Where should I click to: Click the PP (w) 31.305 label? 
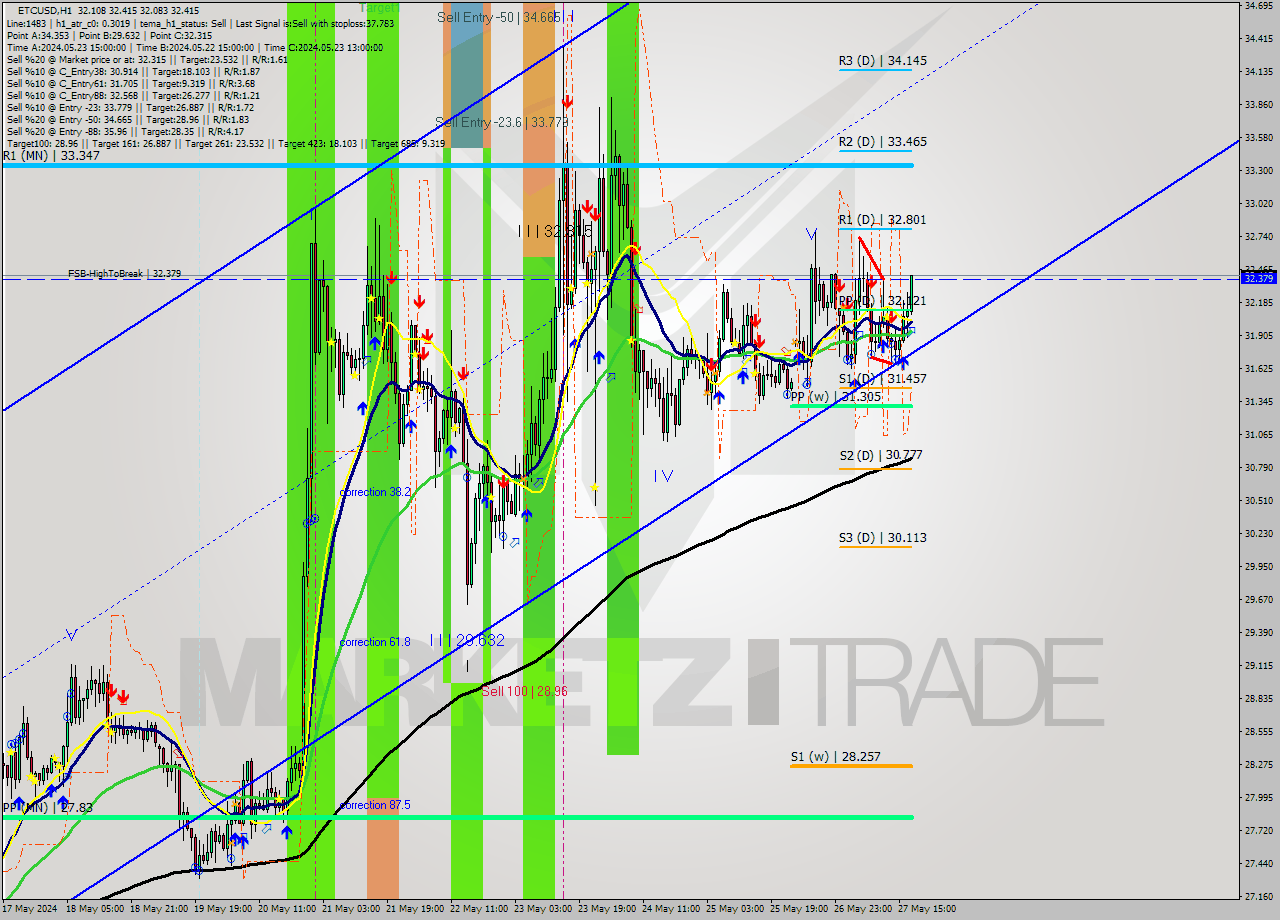click(835, 397)
